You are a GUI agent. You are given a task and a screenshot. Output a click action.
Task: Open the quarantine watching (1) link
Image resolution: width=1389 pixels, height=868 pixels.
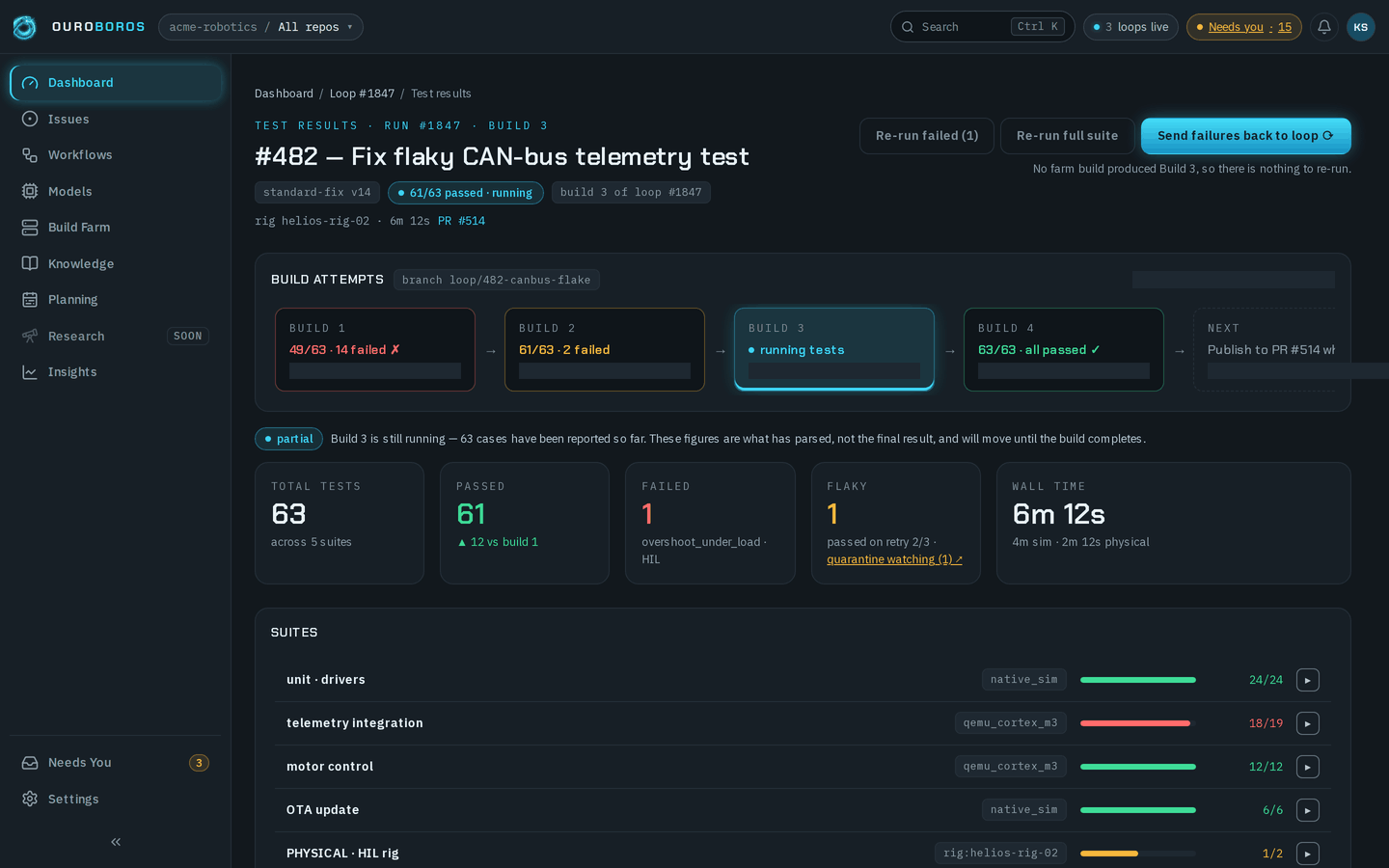(894, 559)
